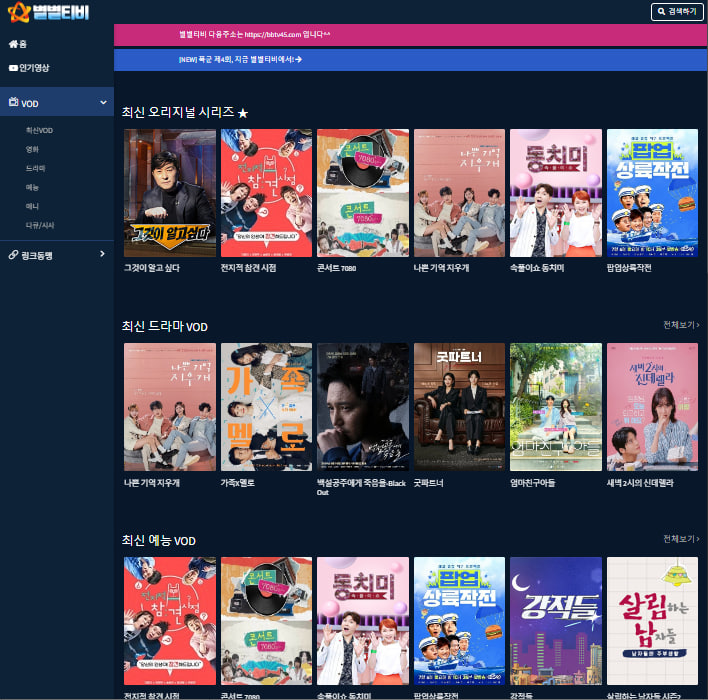Click title text 속풀이쇼 동치미 under original series
The image size is (708, 700).
click(537, 268)
